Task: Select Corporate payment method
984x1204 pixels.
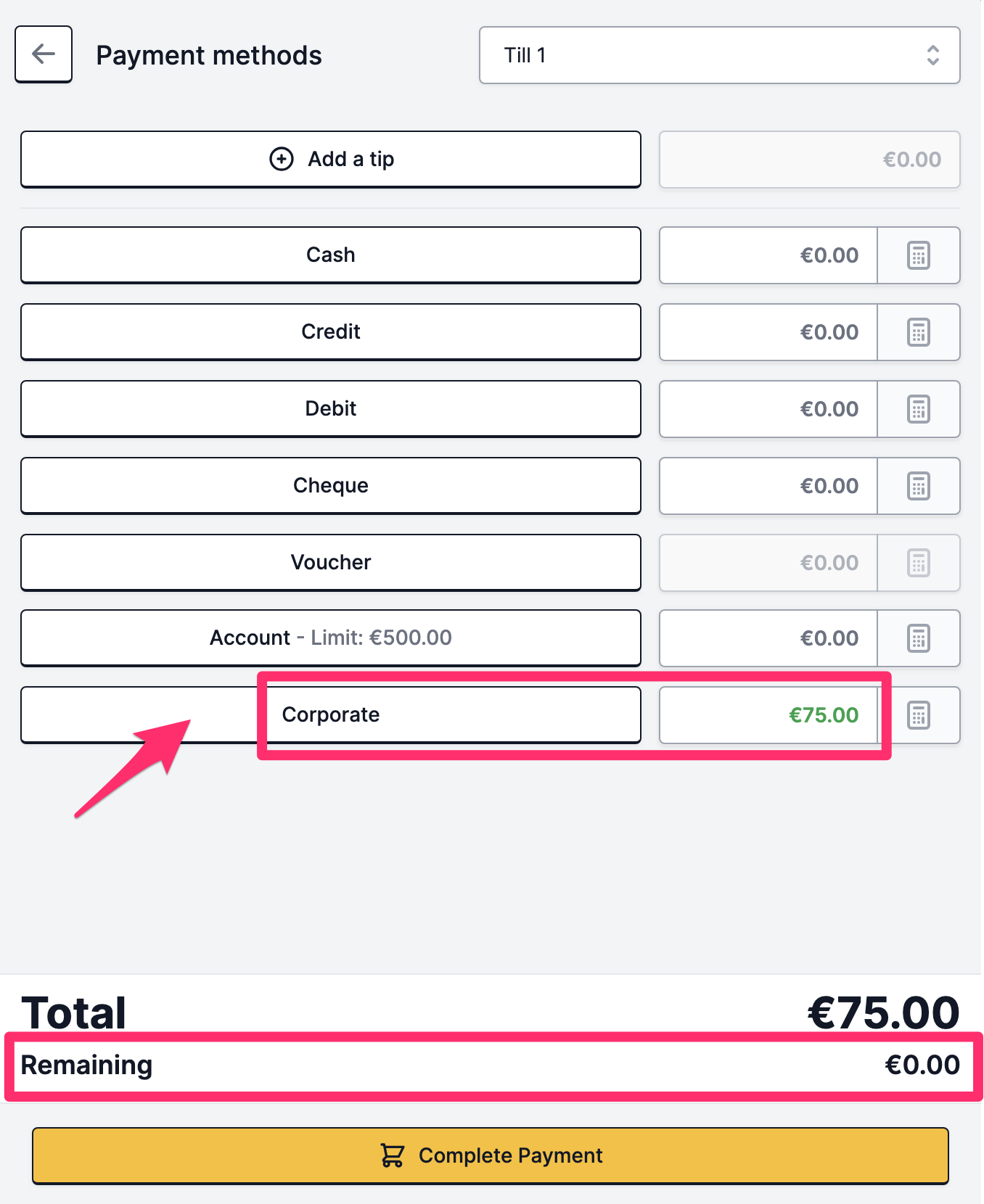Action: (x=331, y=715)
